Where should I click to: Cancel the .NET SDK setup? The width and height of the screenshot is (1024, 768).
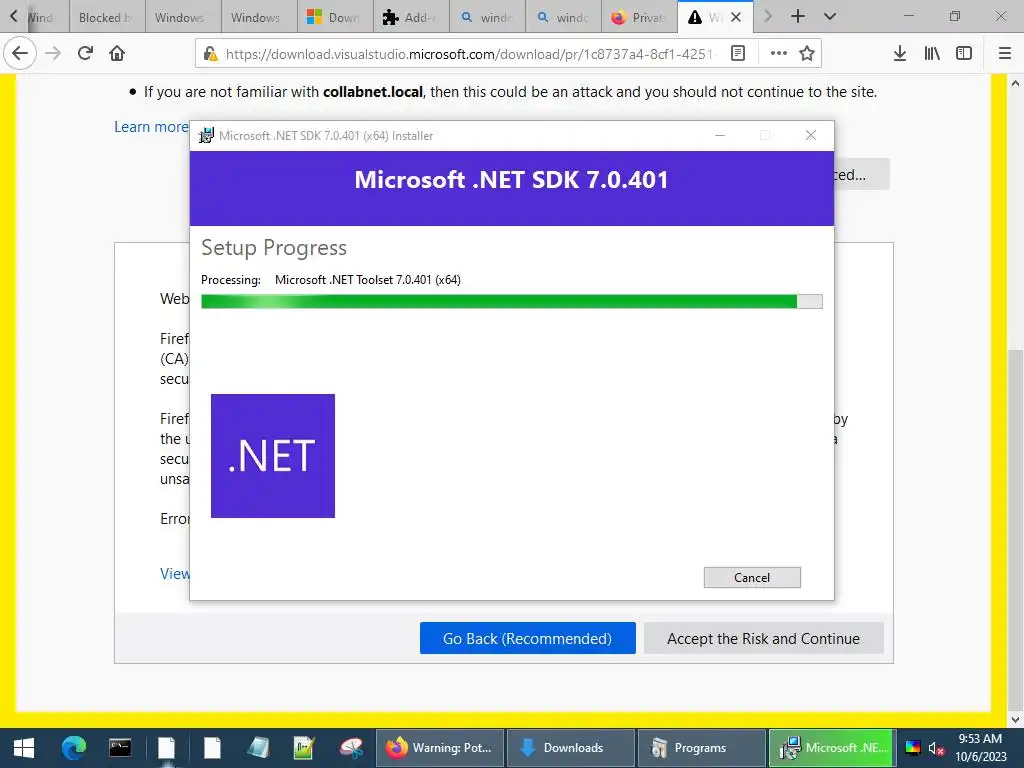[x=752, y=577]
